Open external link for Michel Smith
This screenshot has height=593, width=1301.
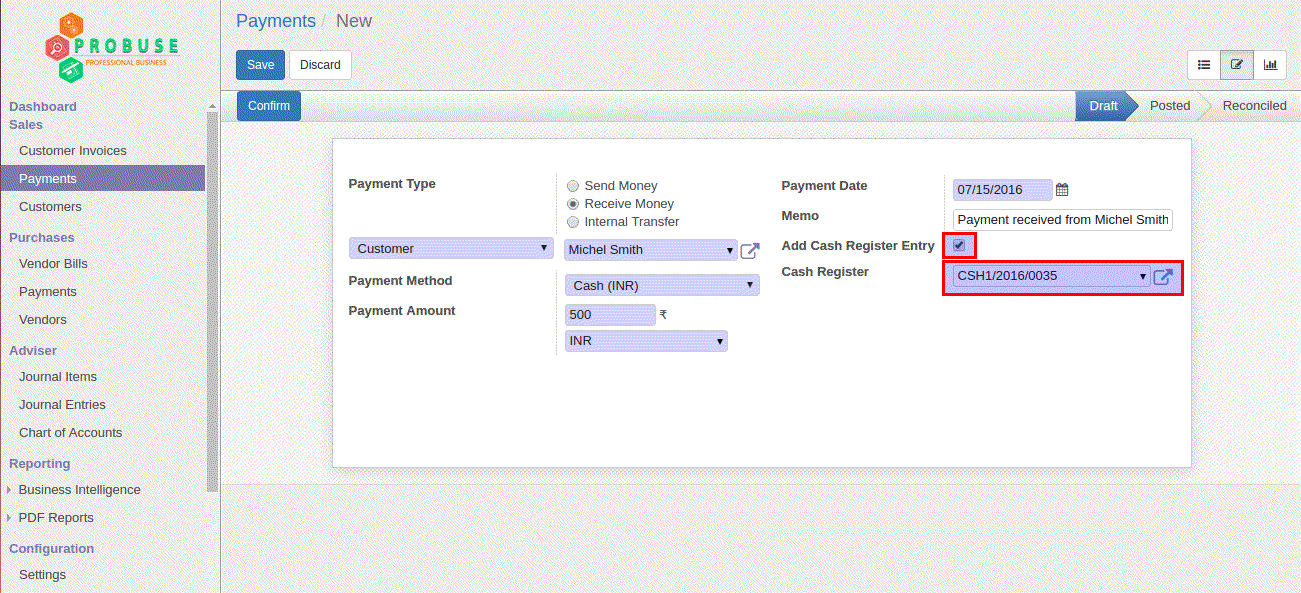point(750,251)
